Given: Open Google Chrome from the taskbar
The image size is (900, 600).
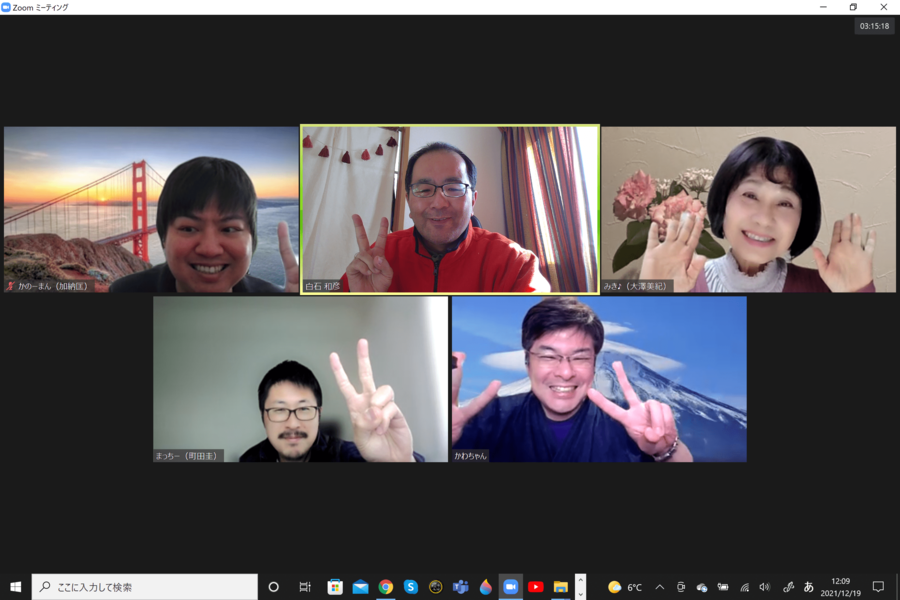Looking at the screenshot, I should [x=385, y=587].
